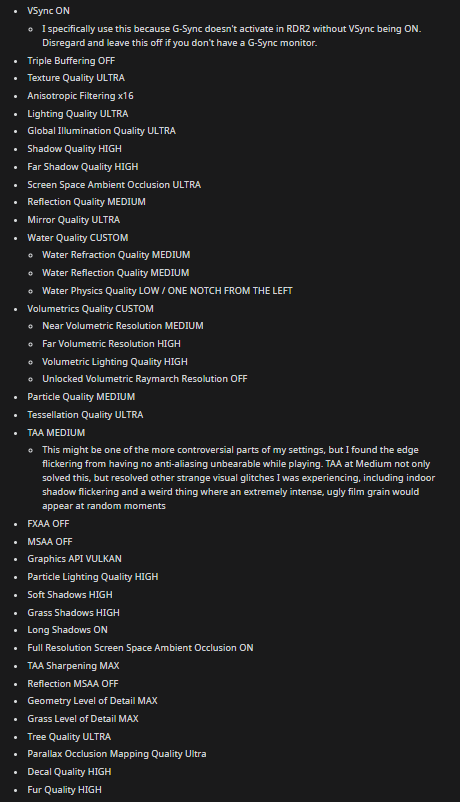Click the Anisotropic Filtering x16 entry
Image resolution: width=460 pixels, height=802 pixels.
80,96
